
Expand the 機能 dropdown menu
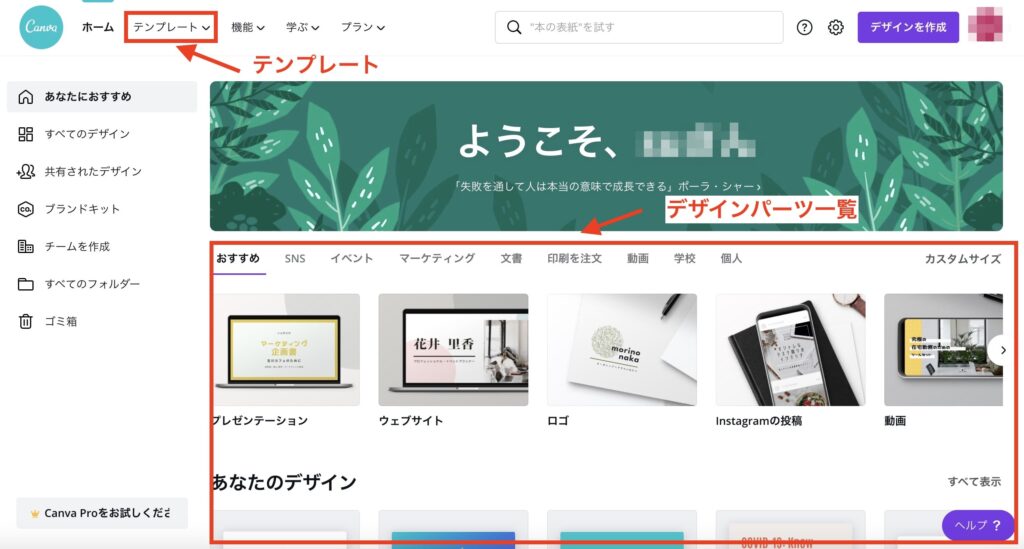pos(248,27)
